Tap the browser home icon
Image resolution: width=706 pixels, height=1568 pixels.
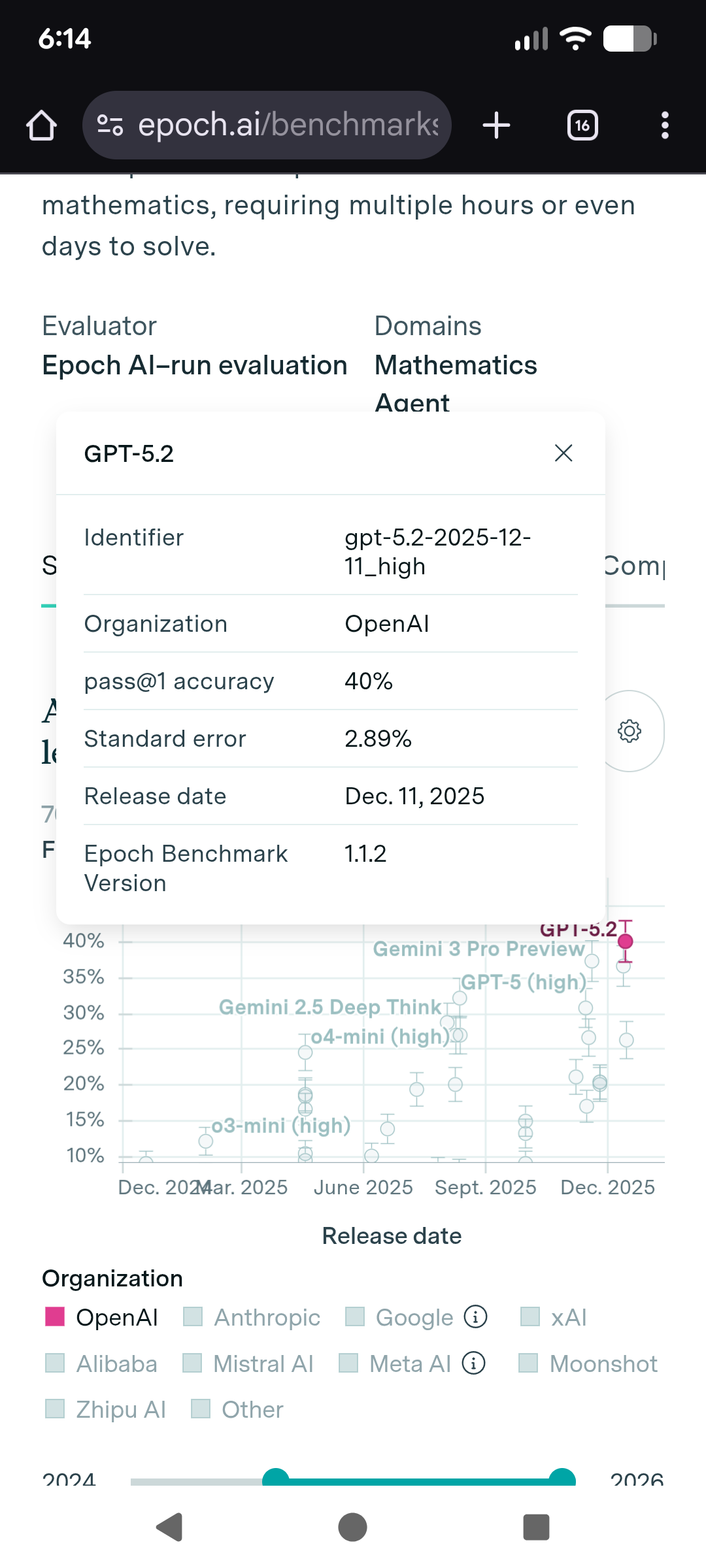coord(42,125)
